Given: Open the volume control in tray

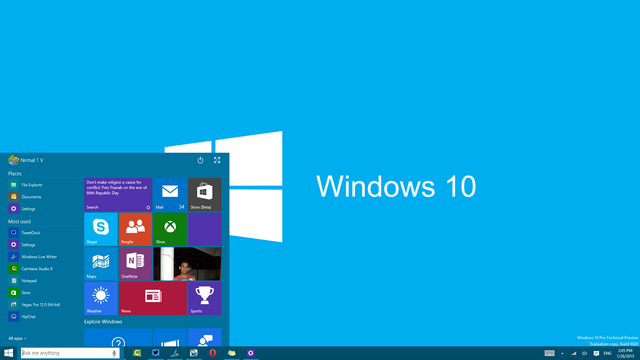Looking at the screenshot, I should pos(584,353).
